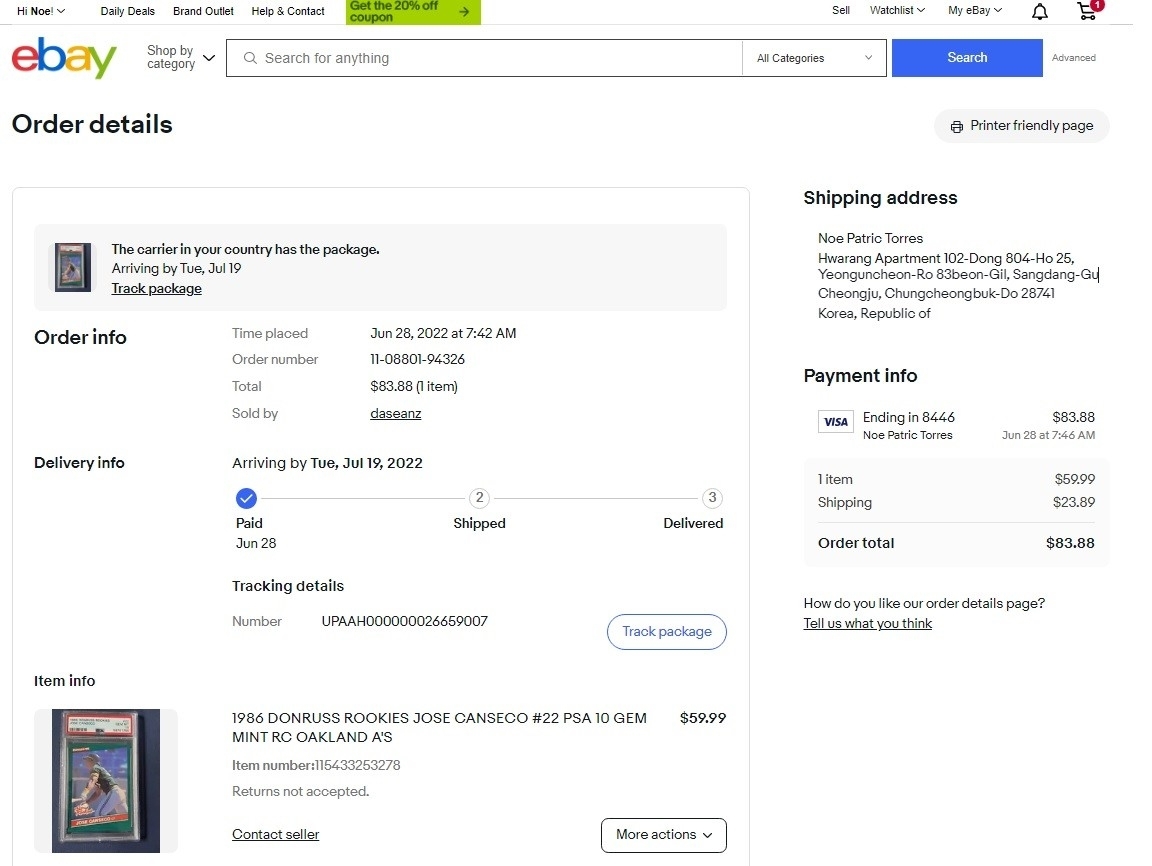Click the time placed Jun 28, 2022 value

(443, 333)
